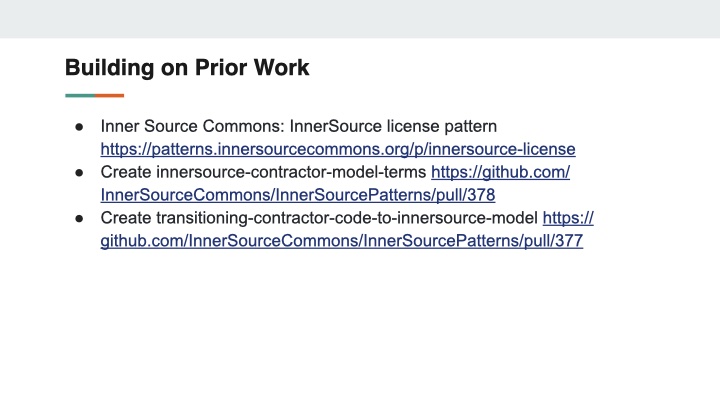
Task: Click the orange segment of the title underline
Action: (109, 96)
